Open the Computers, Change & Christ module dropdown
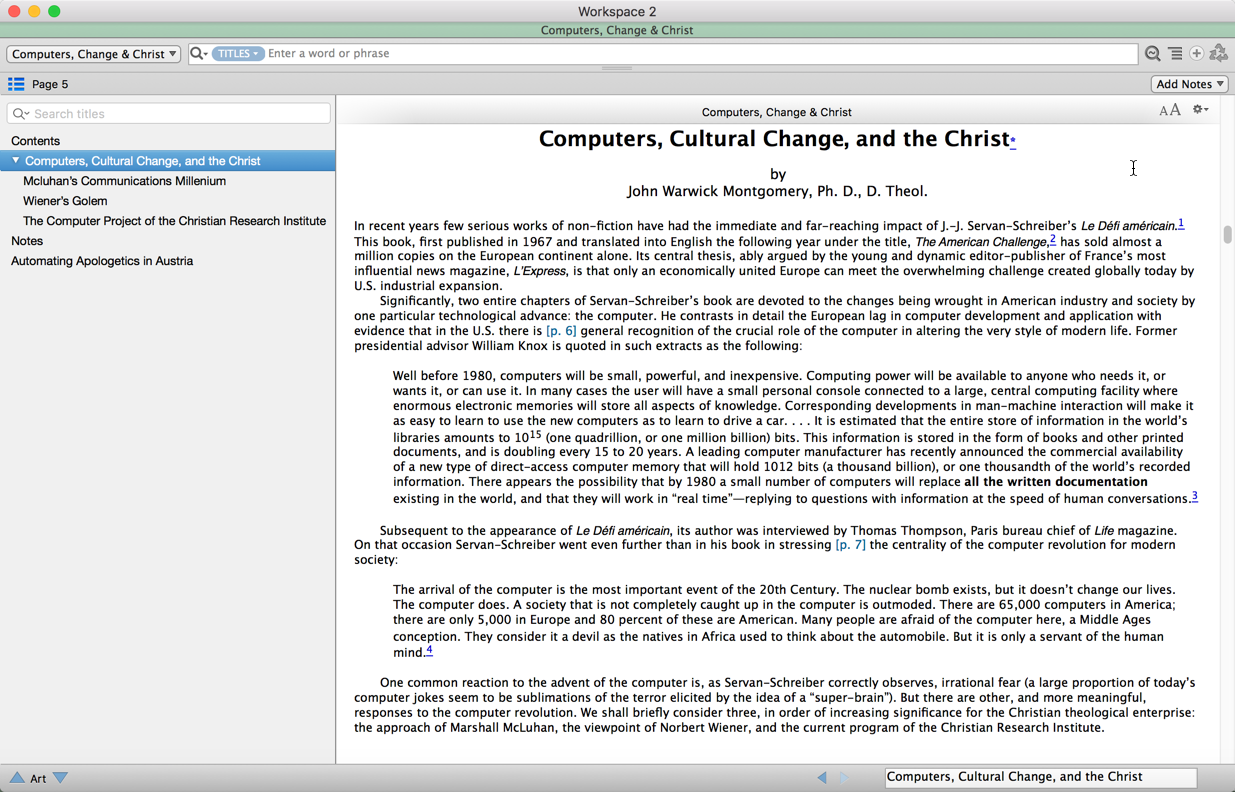 94,54
